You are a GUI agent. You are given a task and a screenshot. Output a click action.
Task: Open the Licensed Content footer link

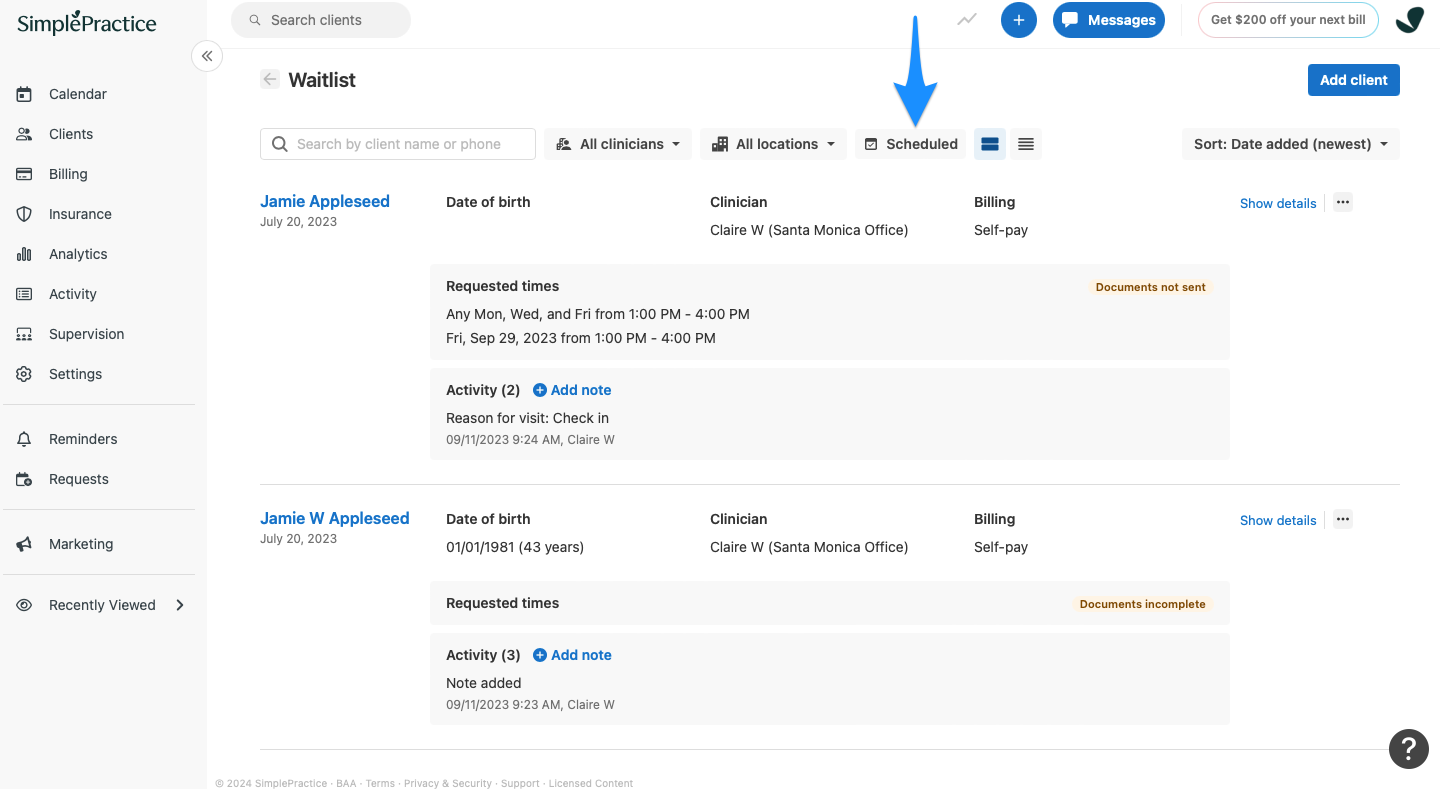[x=591, y=783]
